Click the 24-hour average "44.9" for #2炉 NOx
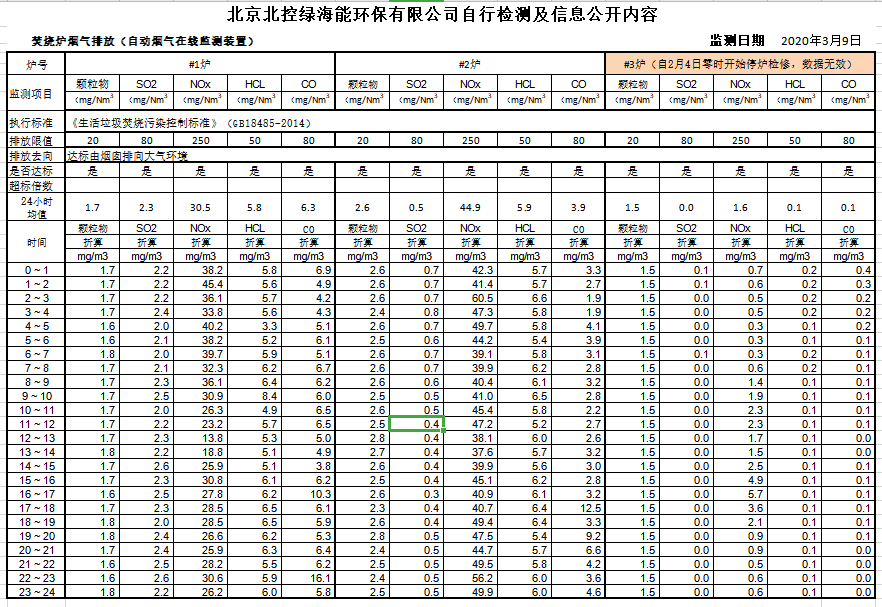 tap(470, 208)
